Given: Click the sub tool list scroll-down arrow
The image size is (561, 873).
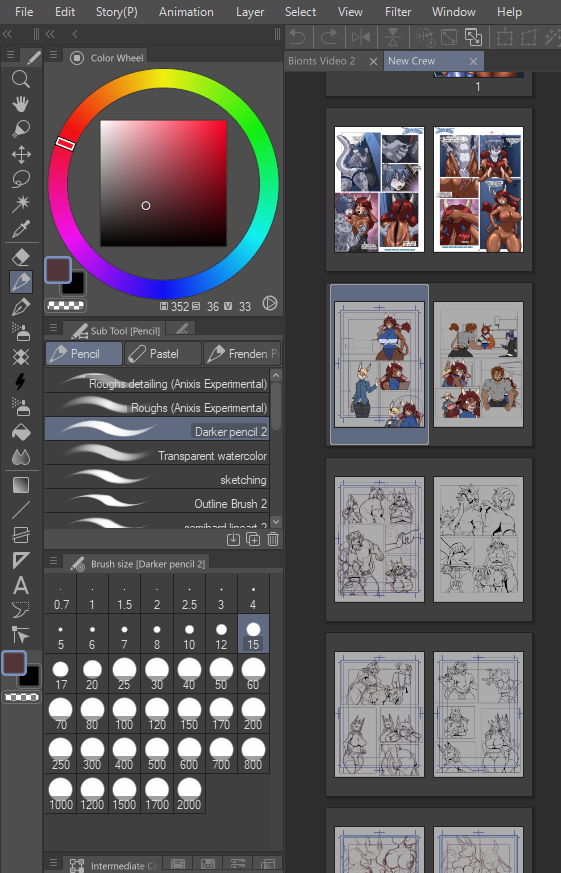Looking at the screenshot, I should [x=275, y=522].
